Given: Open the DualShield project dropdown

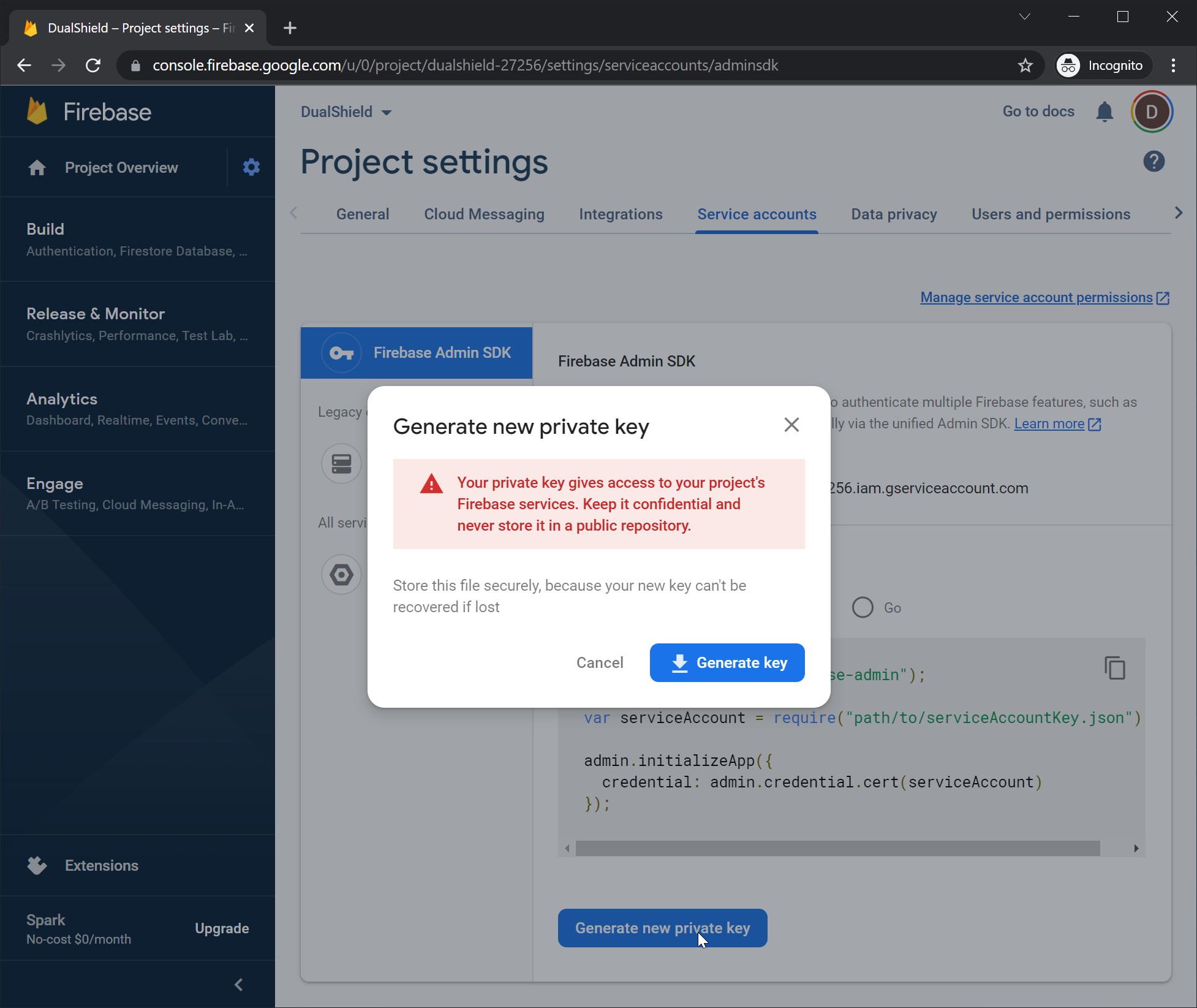Looking at the screenshot, I should click(x=346, y=112).
